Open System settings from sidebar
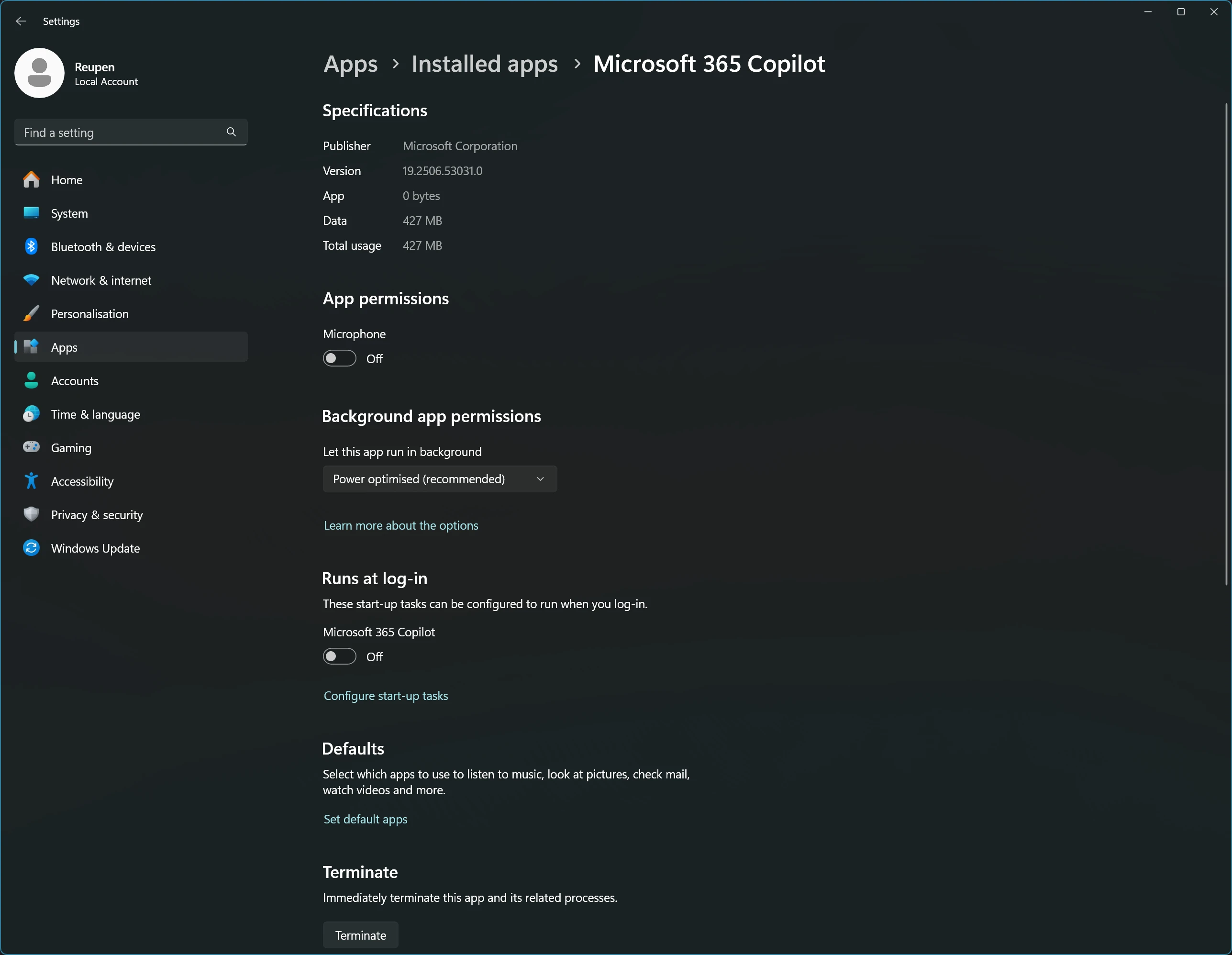The width and height of the screenshot is (1232, 955). [x=69, y=213]
